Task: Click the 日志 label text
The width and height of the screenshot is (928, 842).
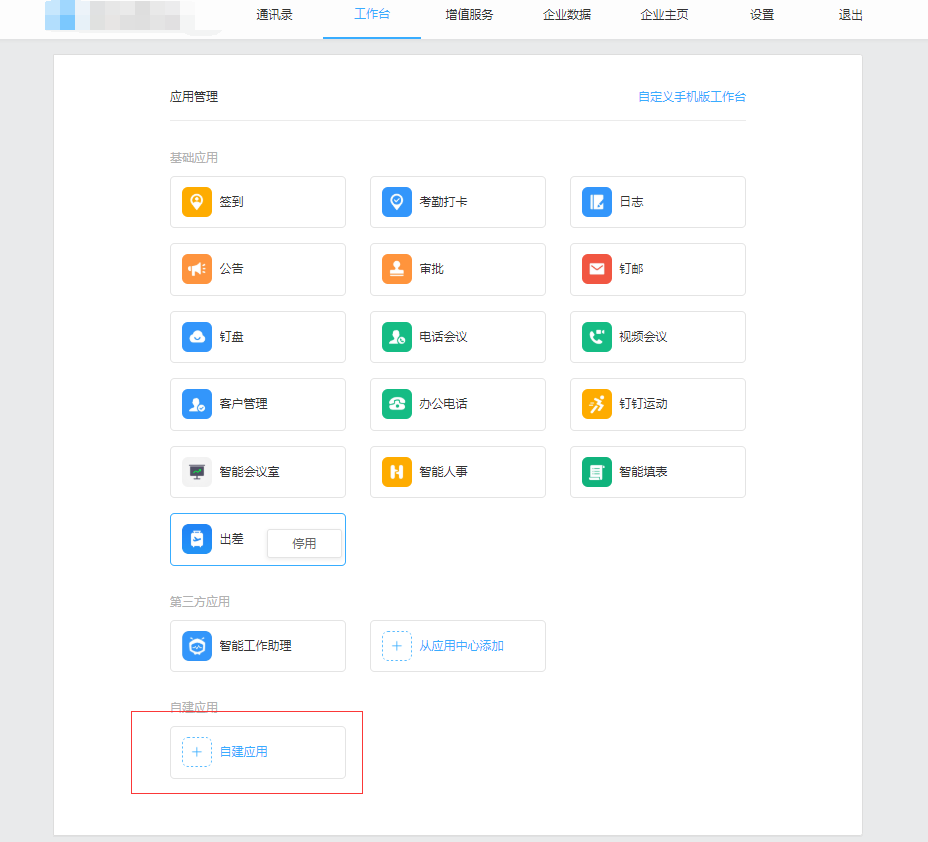Action: pos(631,202)
